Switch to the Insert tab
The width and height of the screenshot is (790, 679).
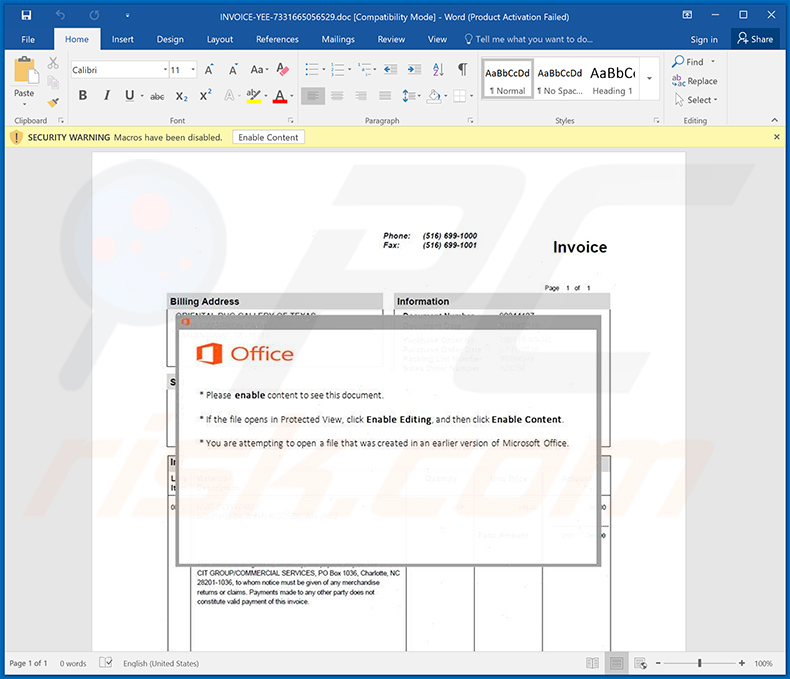pos(122,39)
